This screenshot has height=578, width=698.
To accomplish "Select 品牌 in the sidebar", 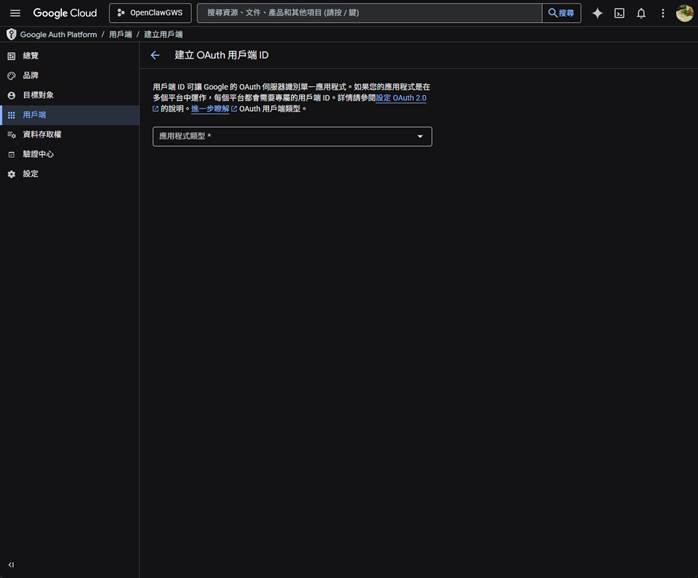I will (31, 75).
